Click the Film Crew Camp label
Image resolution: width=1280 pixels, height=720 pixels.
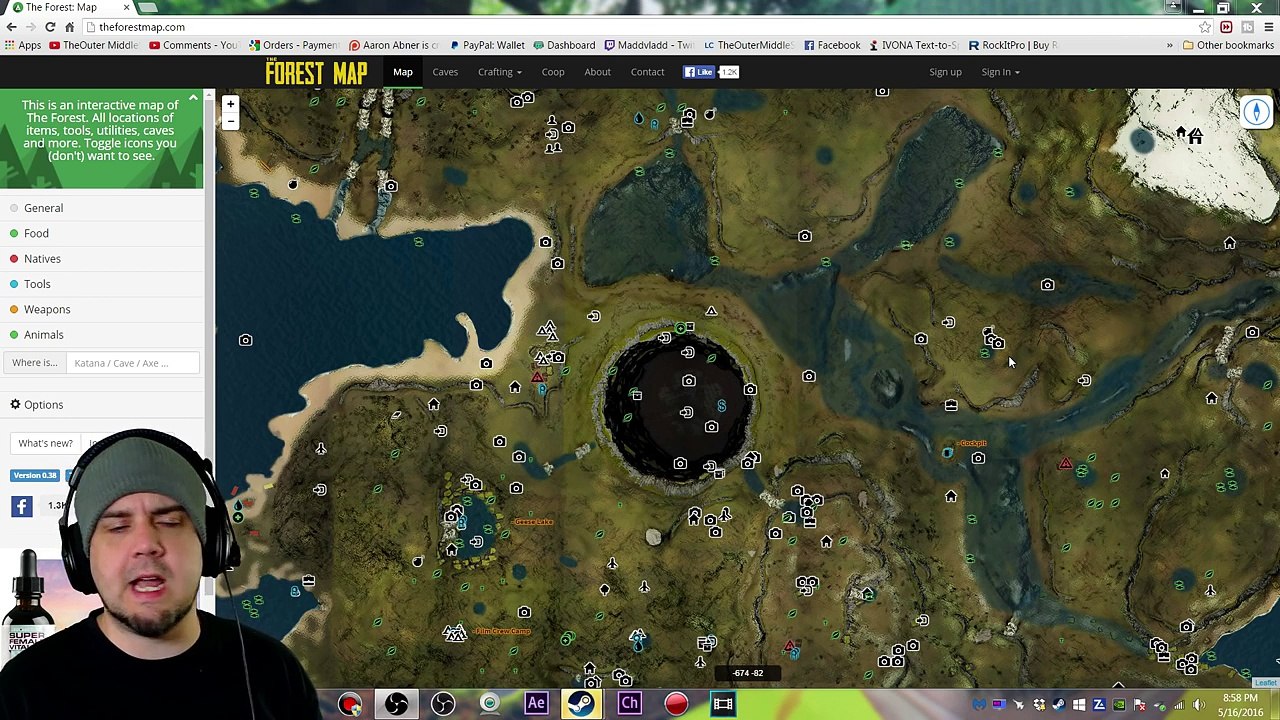click(502, 631)
